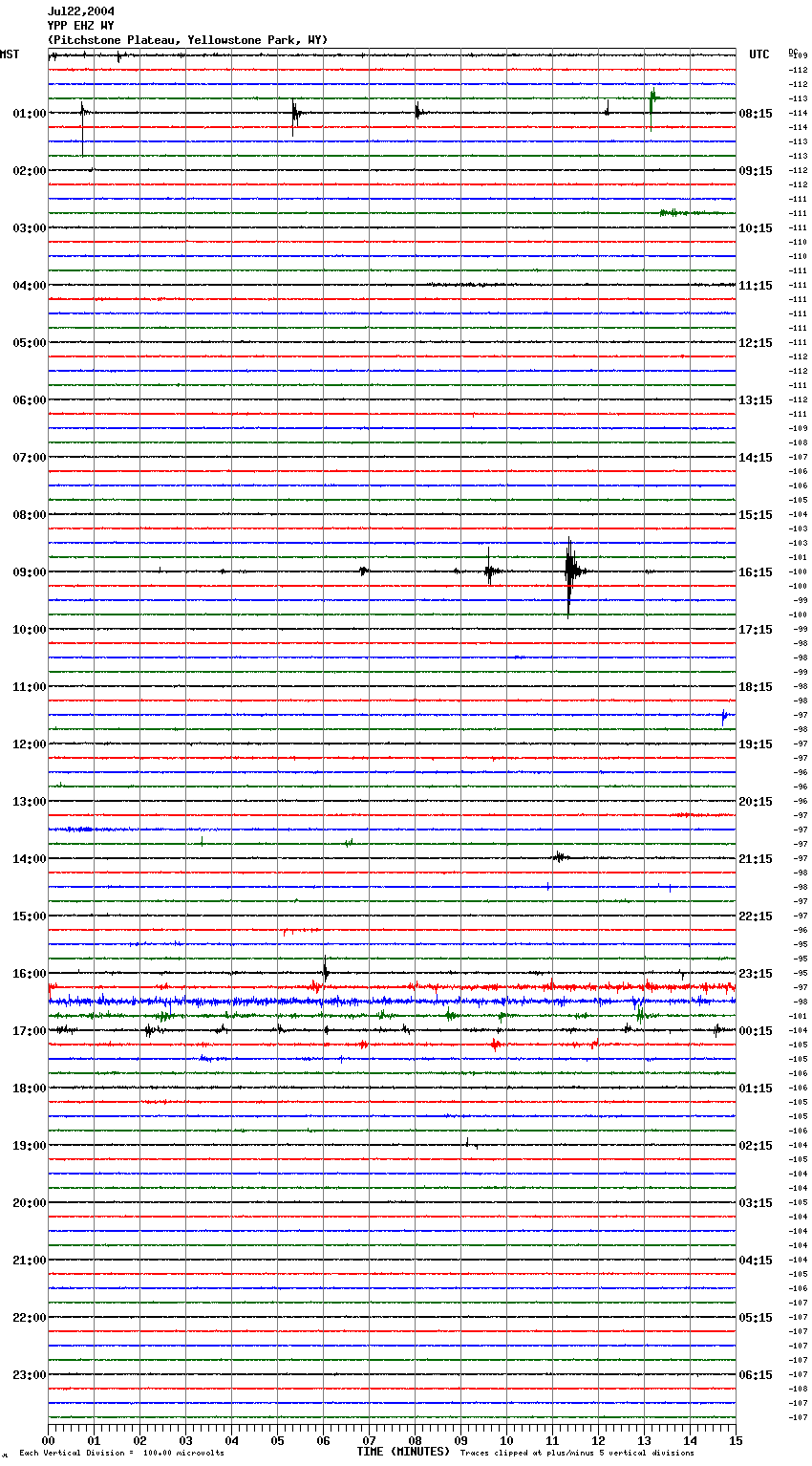Click the MST time label '15:00'
This screenshot has height=1466, width=812.
(x=30, y=916)
